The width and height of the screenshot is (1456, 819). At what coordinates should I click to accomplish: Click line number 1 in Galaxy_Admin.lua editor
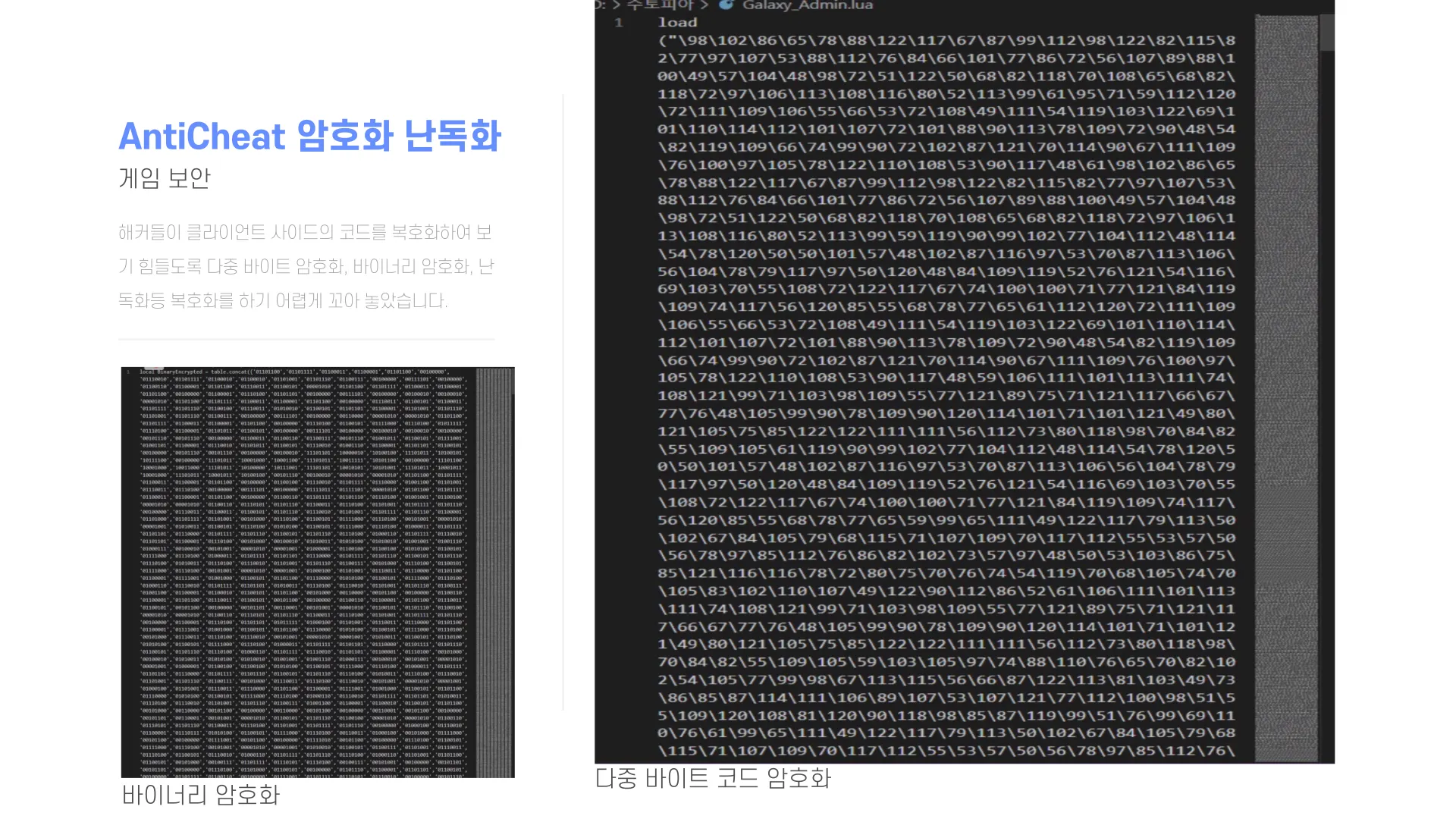pyautogui.click(x=619, y=23)
